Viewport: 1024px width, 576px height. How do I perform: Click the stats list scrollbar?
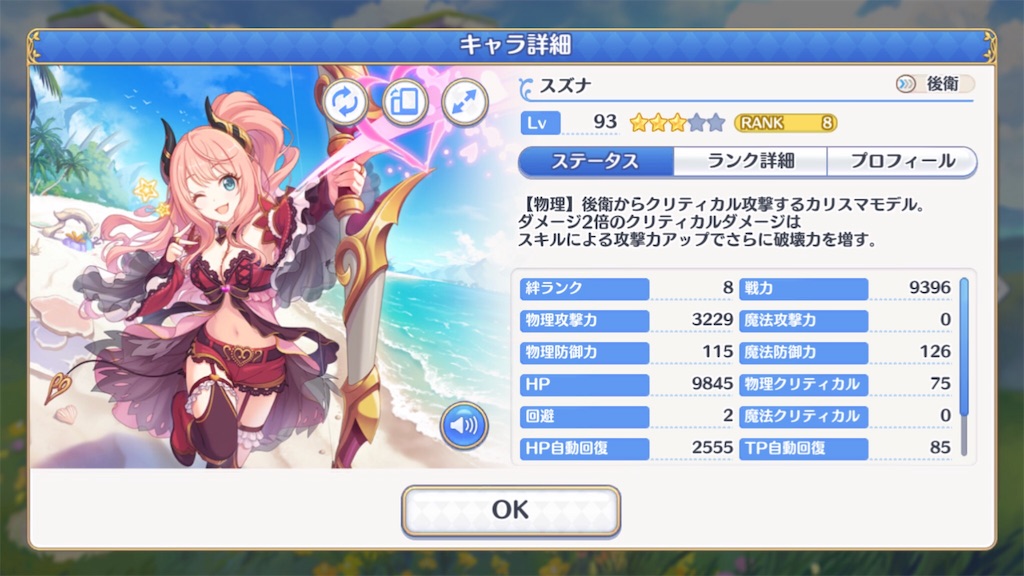[x=964, y=368]
